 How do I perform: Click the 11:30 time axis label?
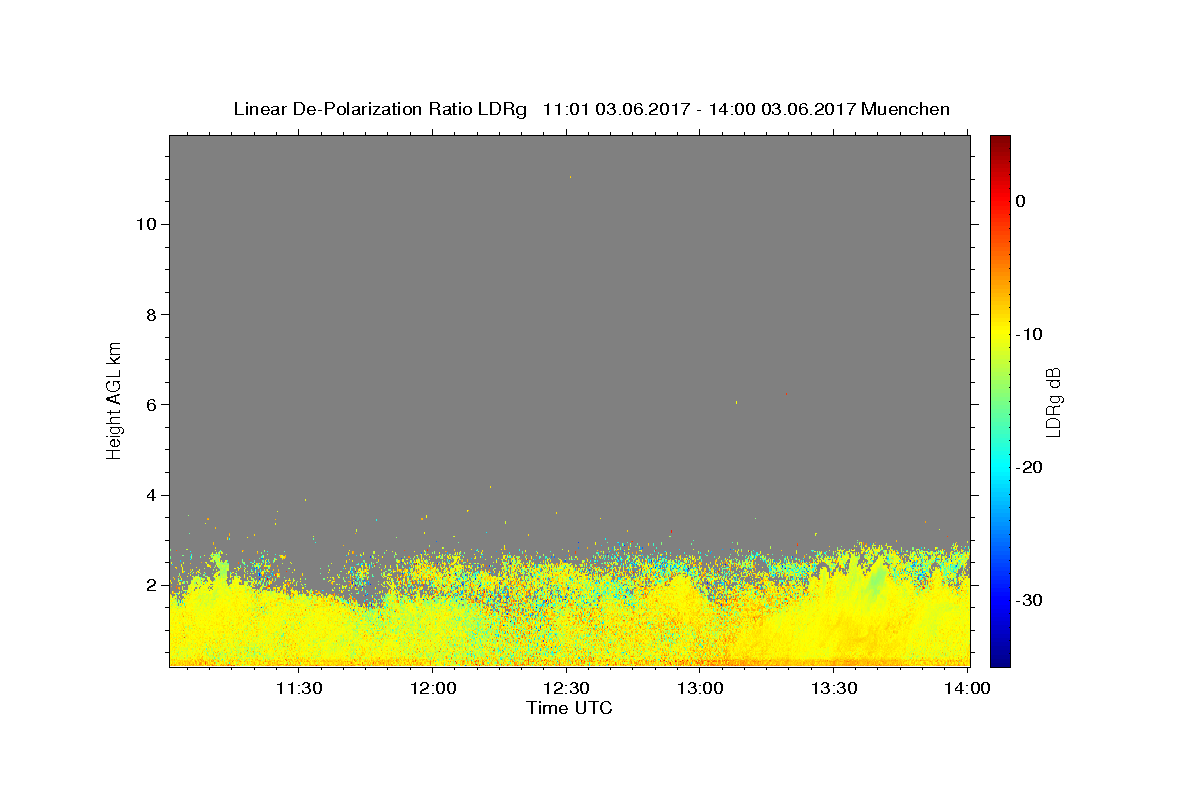tap(298, 688)
